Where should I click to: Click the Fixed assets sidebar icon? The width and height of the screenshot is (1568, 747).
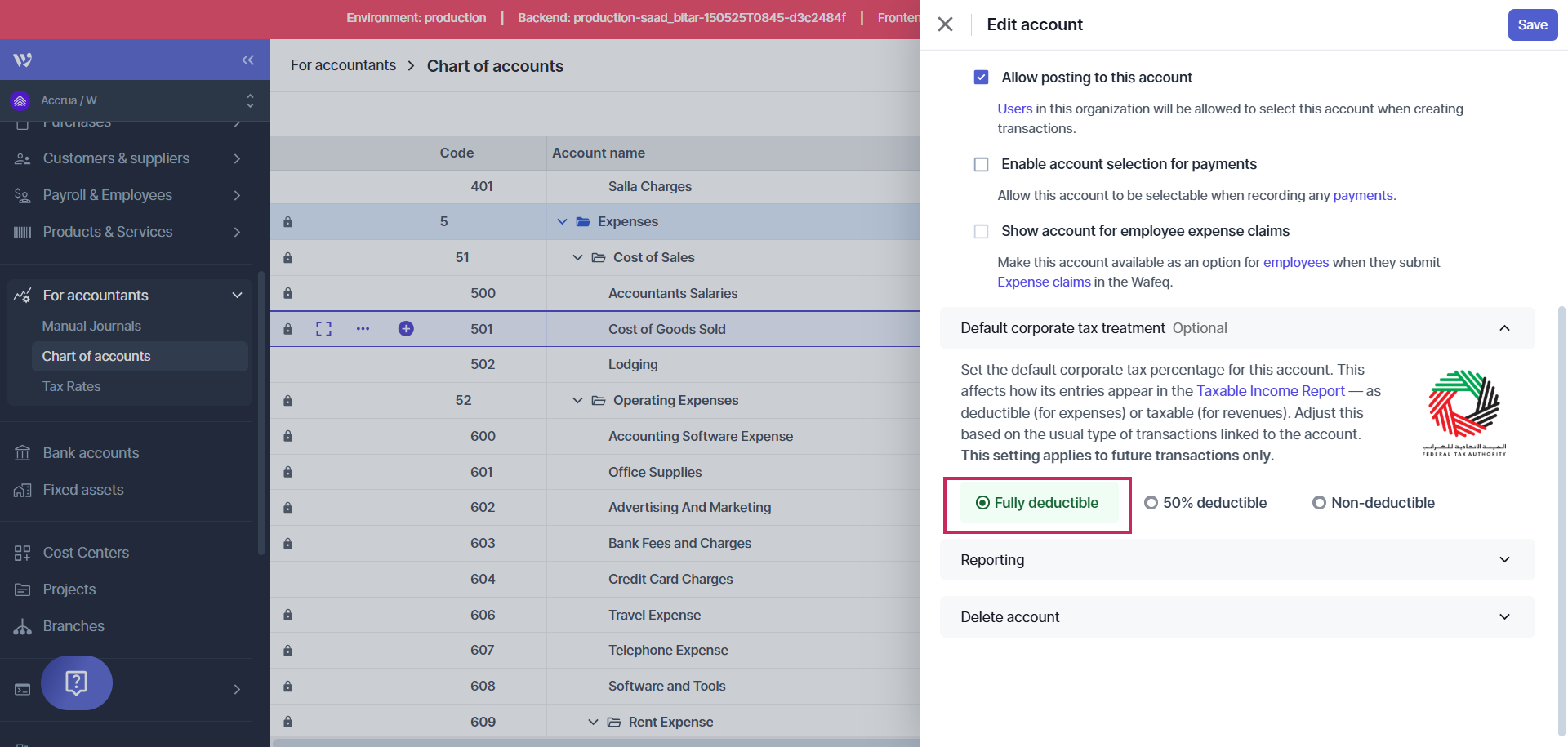[x=23, y=490]
